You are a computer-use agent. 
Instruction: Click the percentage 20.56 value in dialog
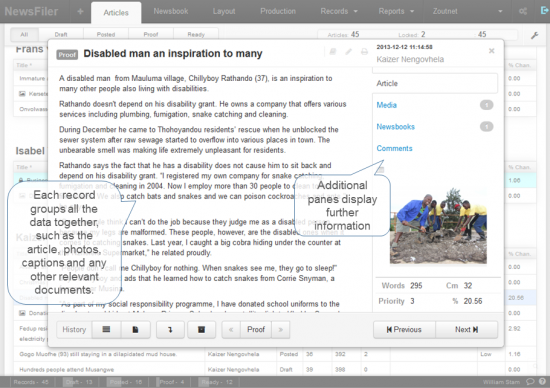473,301
